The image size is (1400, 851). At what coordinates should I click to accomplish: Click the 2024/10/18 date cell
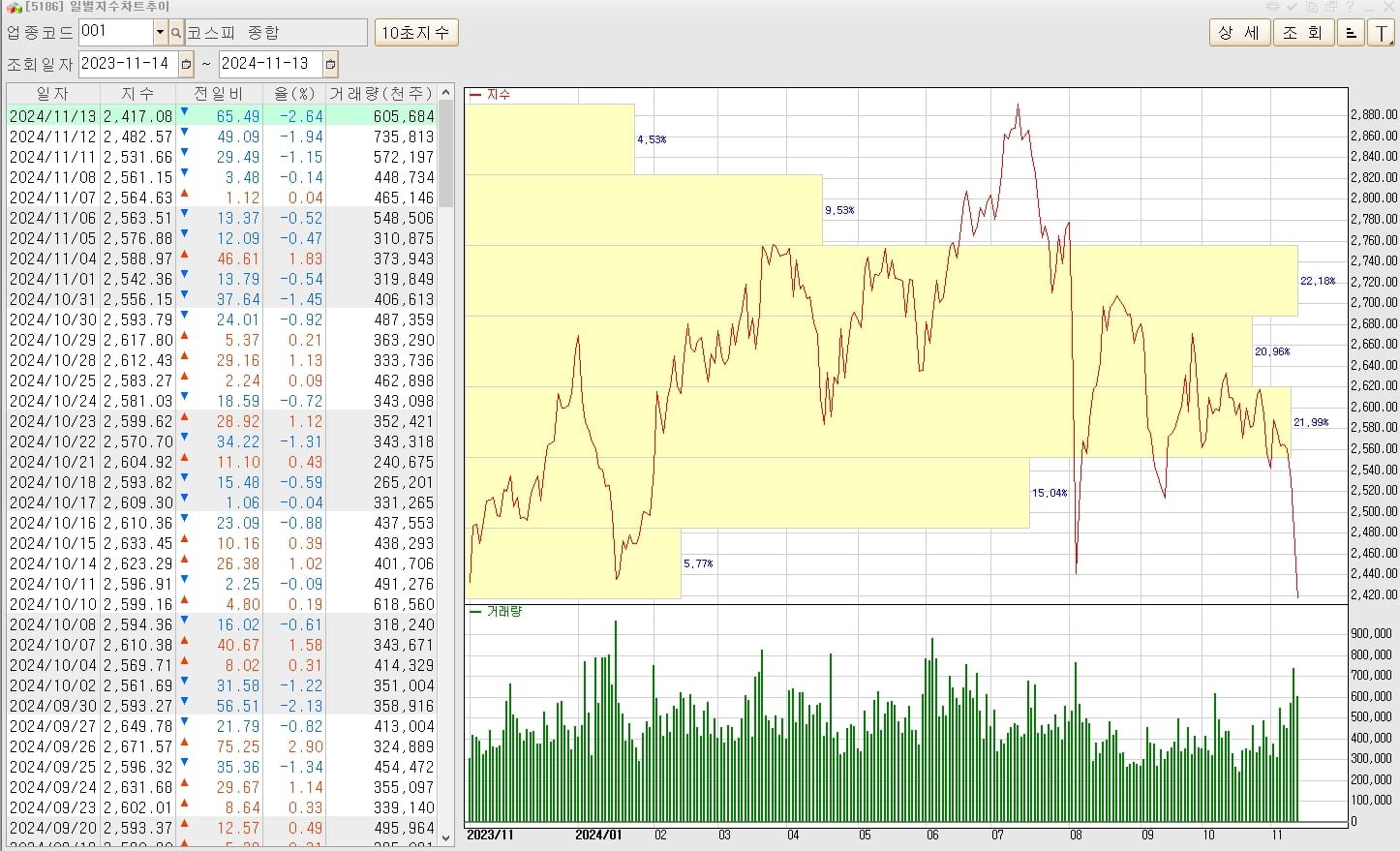[x=53, y=482]
